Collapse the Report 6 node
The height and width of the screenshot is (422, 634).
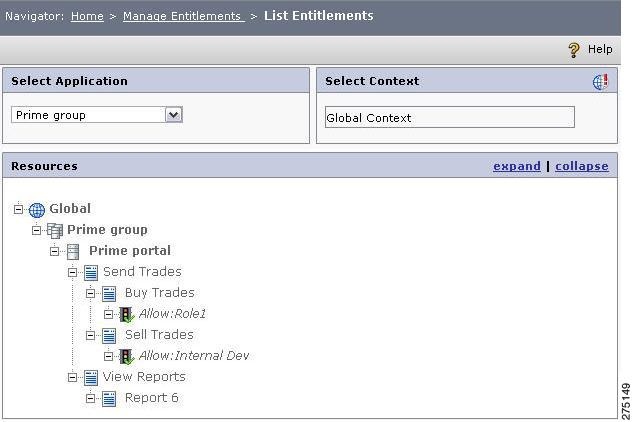[x=90, y=398]
